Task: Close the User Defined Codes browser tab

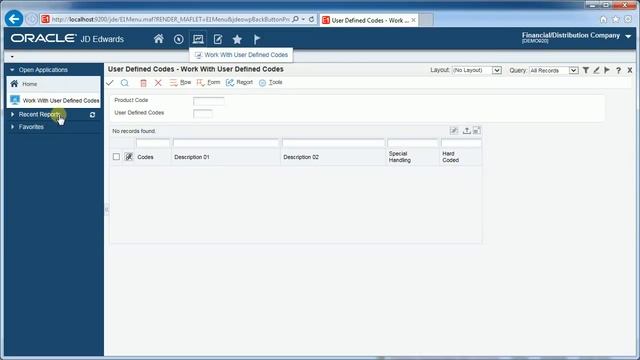Action: point(413,20)
